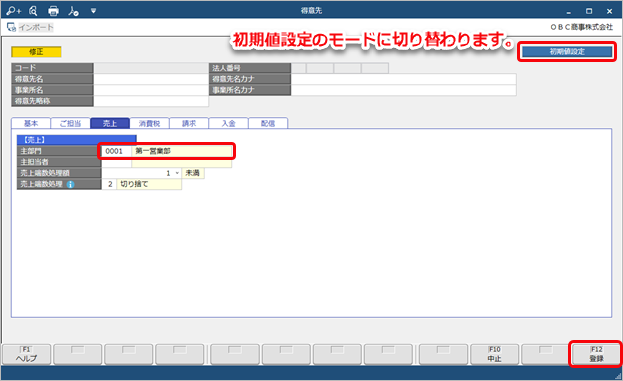Open the 配信 tab
Image resolution: width=623 pixels, height=381 pixels.
(x=268, y=123)
